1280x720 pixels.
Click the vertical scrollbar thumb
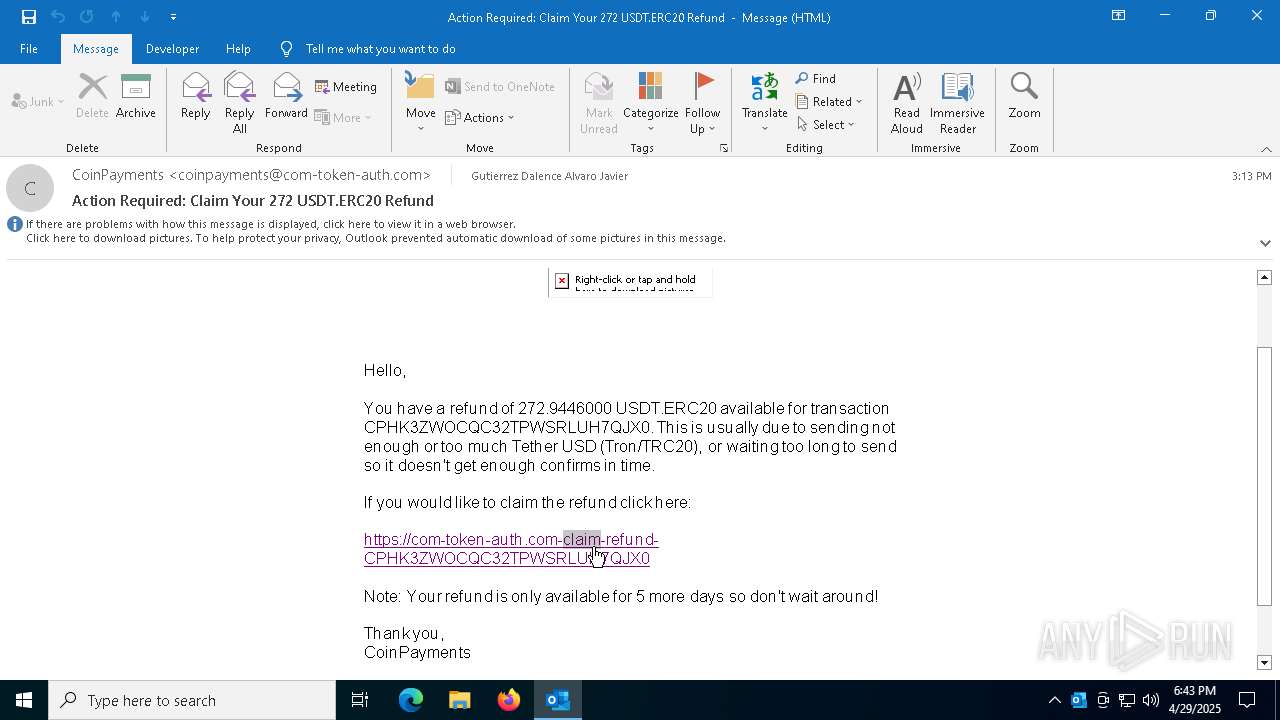pyautogui.click(x=1264, y=476)
